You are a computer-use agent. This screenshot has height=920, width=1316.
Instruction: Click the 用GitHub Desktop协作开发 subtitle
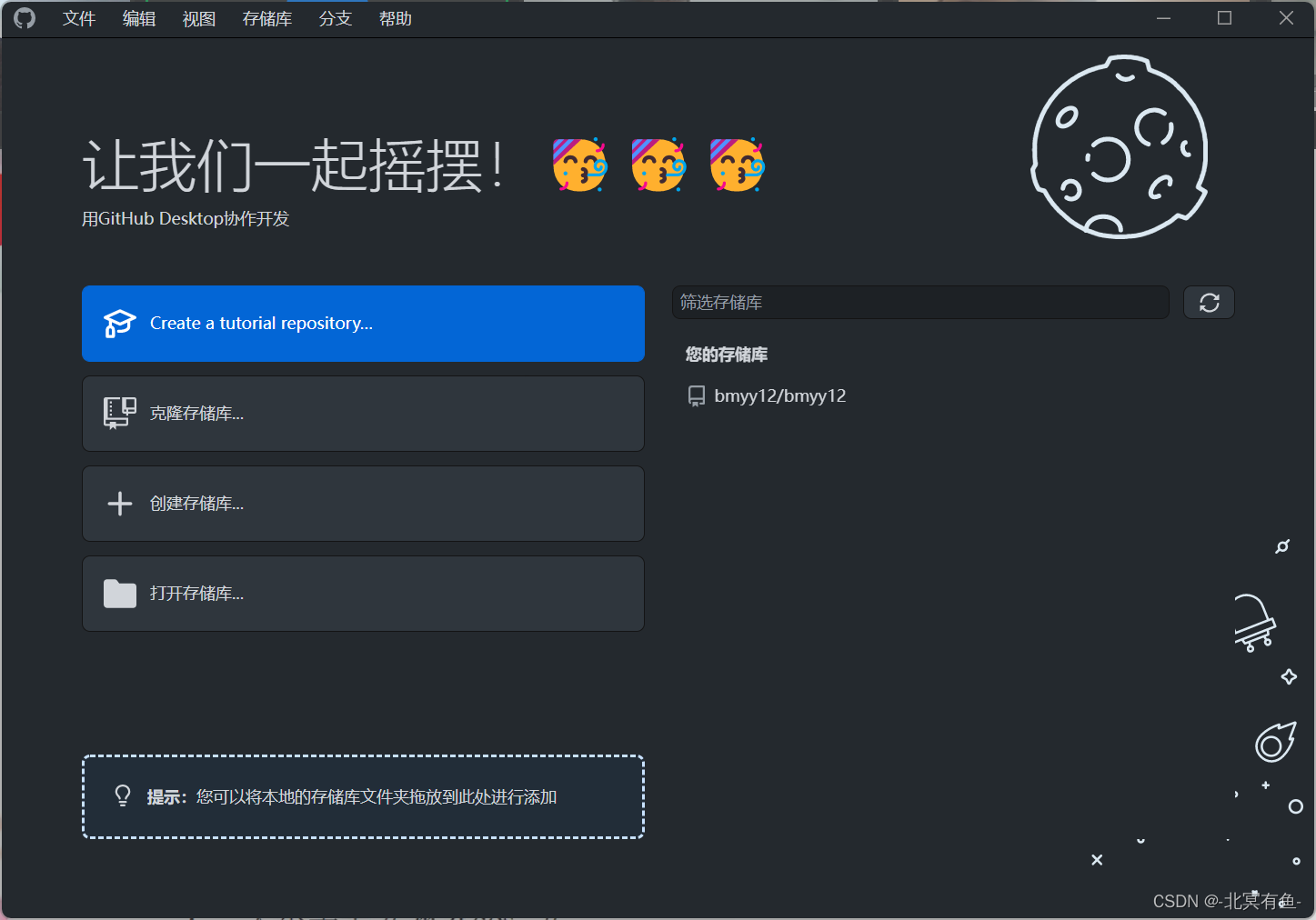[186, 219]
